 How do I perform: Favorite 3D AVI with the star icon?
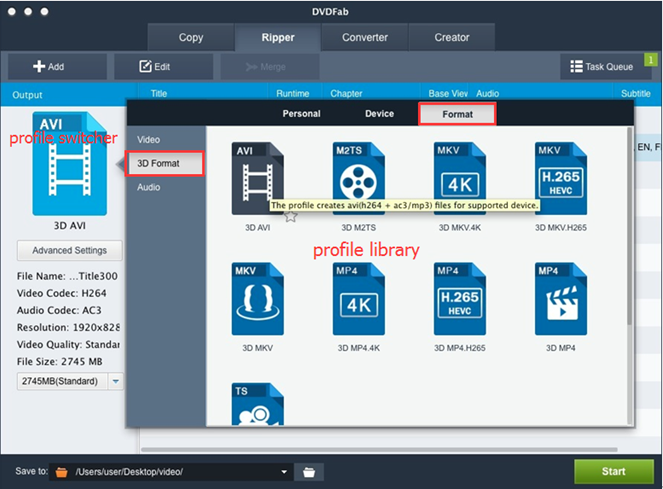(x=290, y=217)
